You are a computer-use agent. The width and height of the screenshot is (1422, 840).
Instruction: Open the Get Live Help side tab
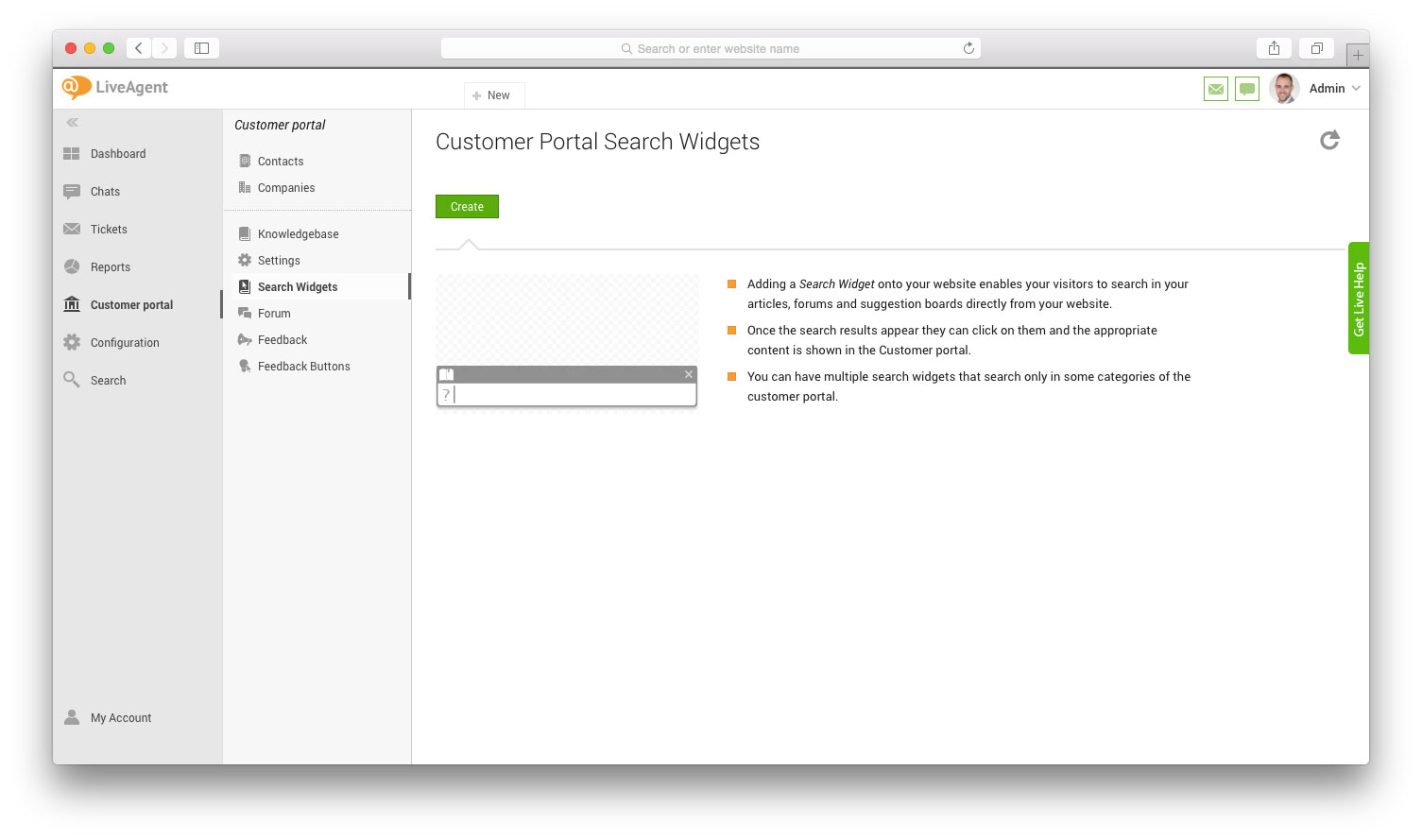coord(1359,299)
